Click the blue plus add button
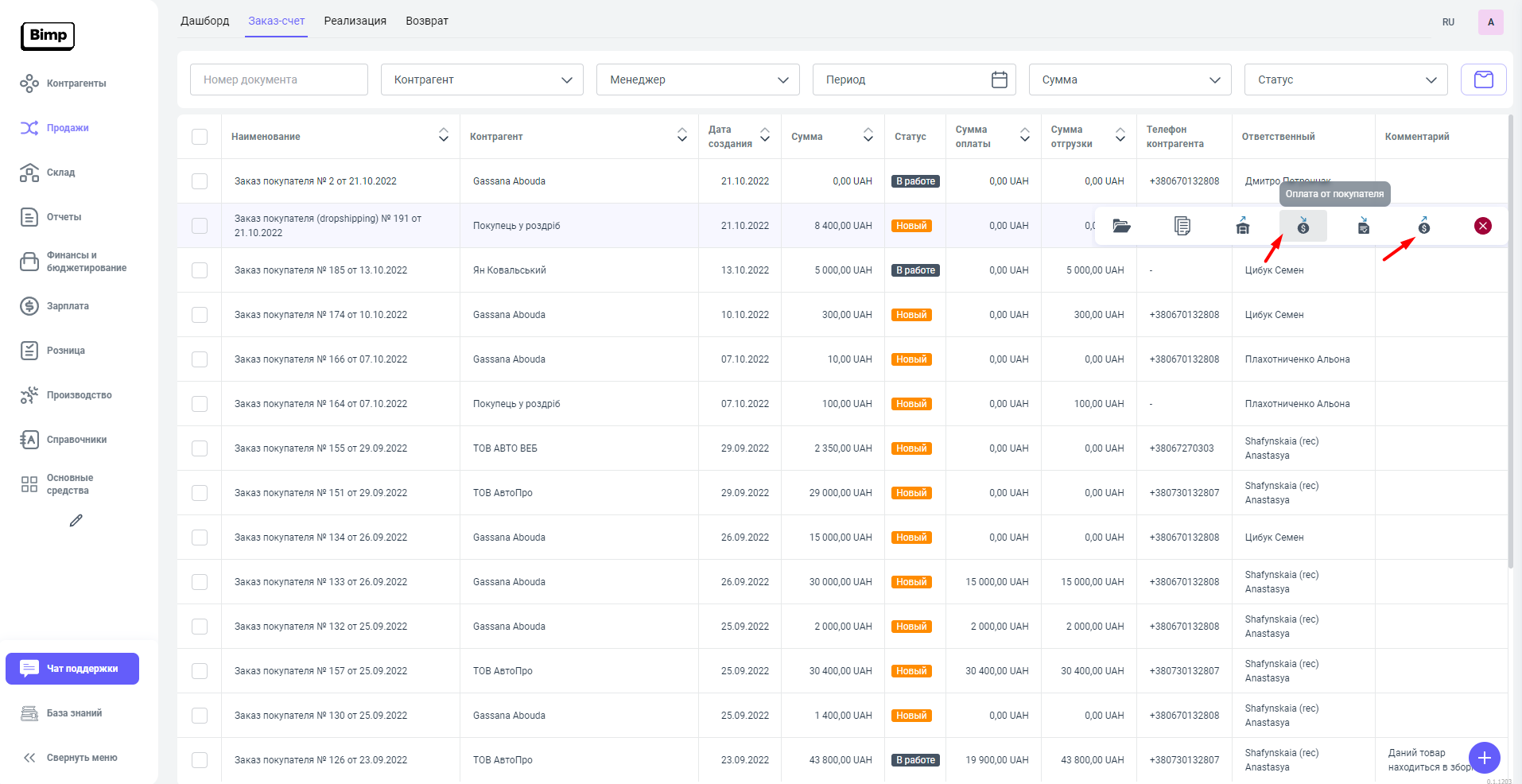Viewport: 1522px width, 784px height. tap(1484, 758)
